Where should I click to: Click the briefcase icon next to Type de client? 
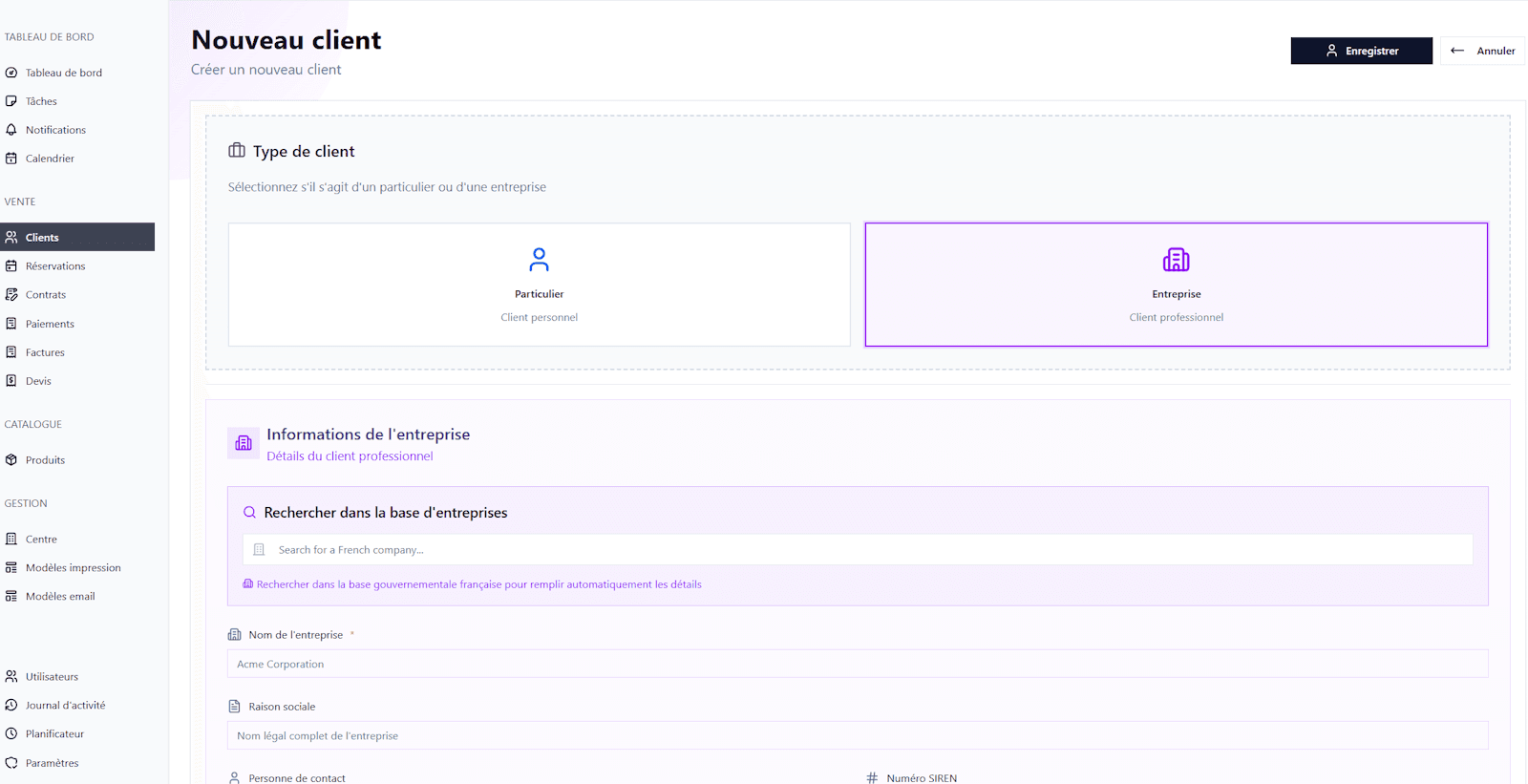[x=237, y=151]
